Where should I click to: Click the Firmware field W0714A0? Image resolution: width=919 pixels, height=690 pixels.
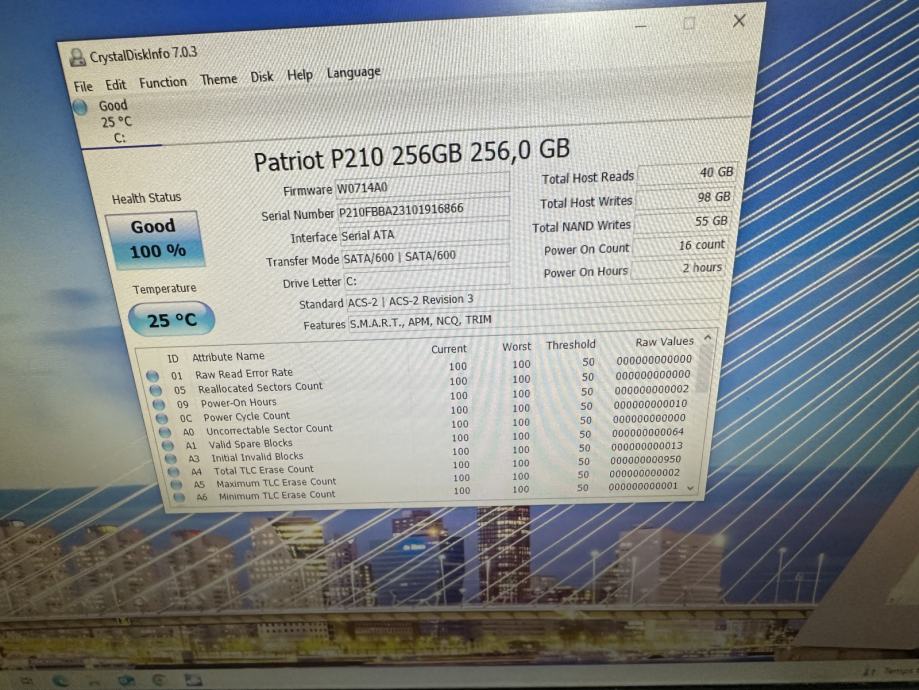point(422,185)
